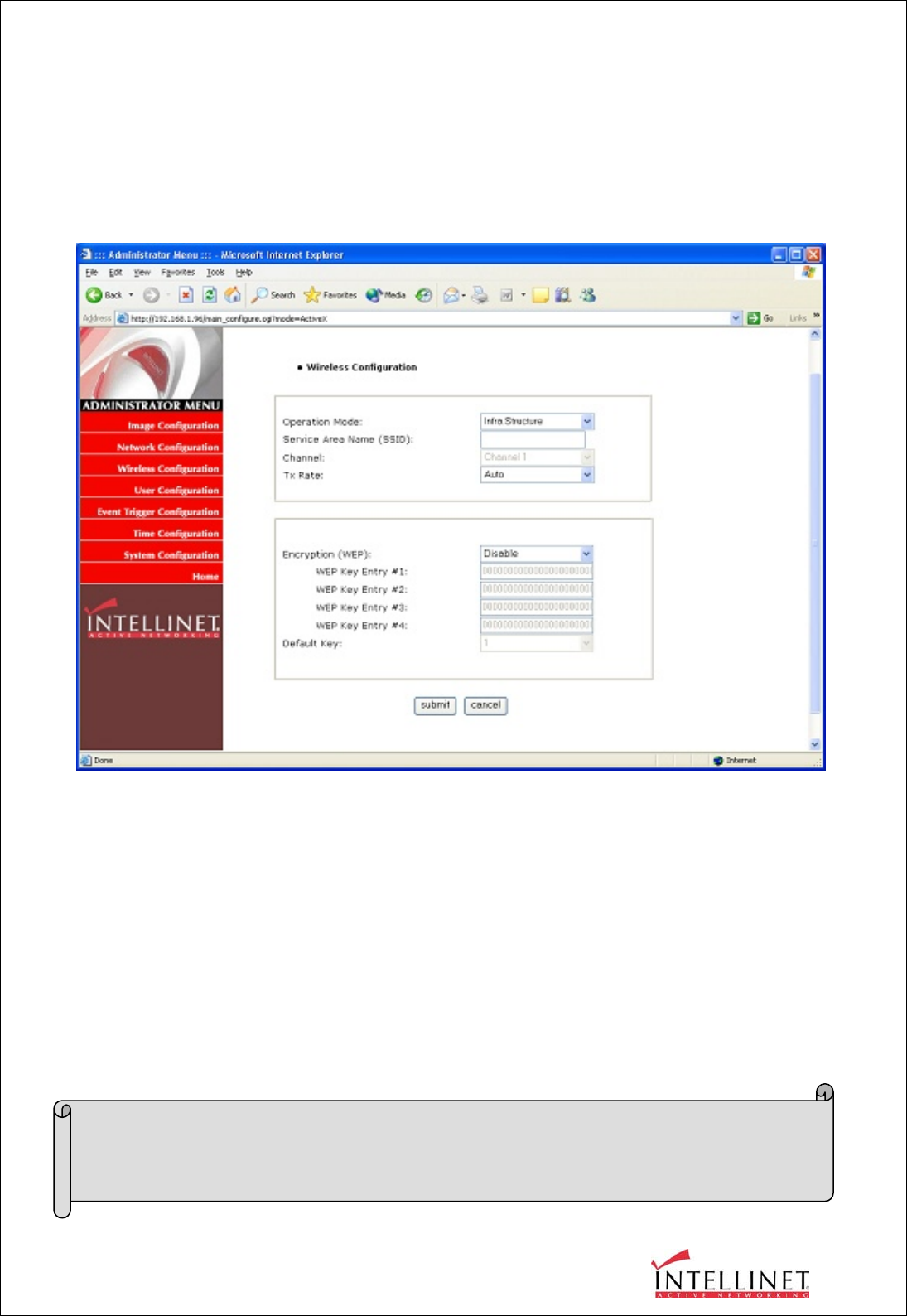Click the Windows flag logo in menu bar
The image size is (907, 1316).
pos(808,272)
